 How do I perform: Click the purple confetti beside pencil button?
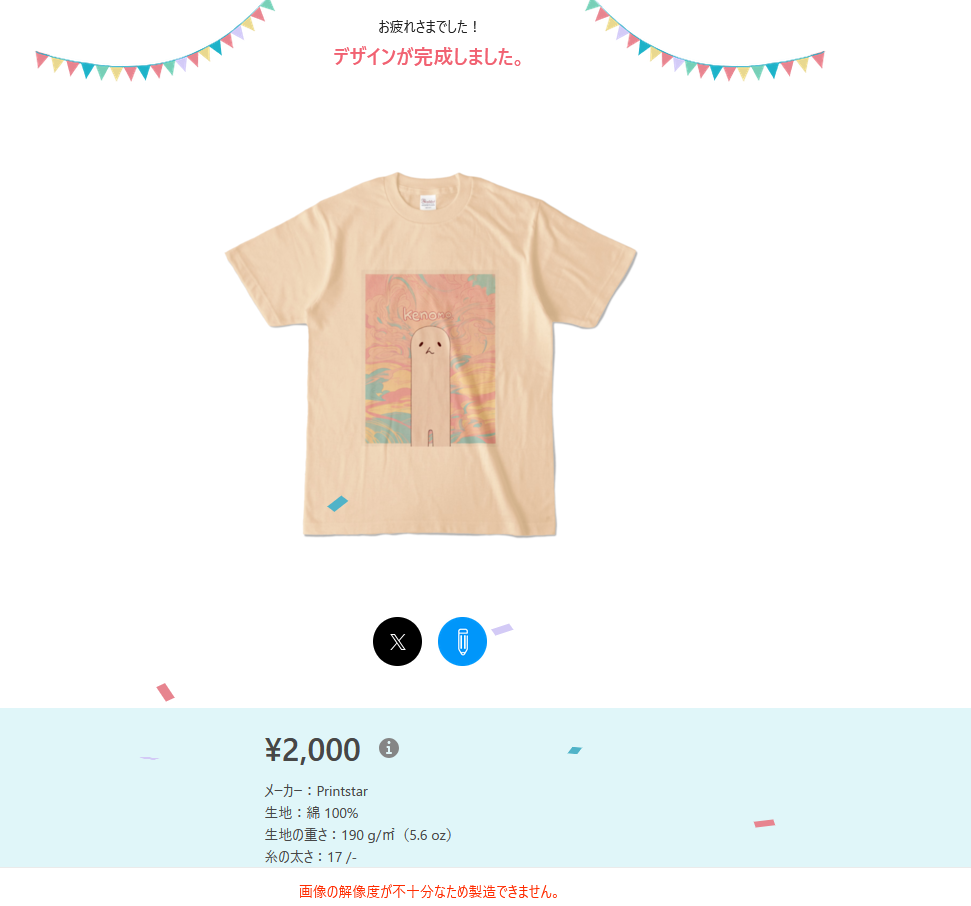click(502, 629)
